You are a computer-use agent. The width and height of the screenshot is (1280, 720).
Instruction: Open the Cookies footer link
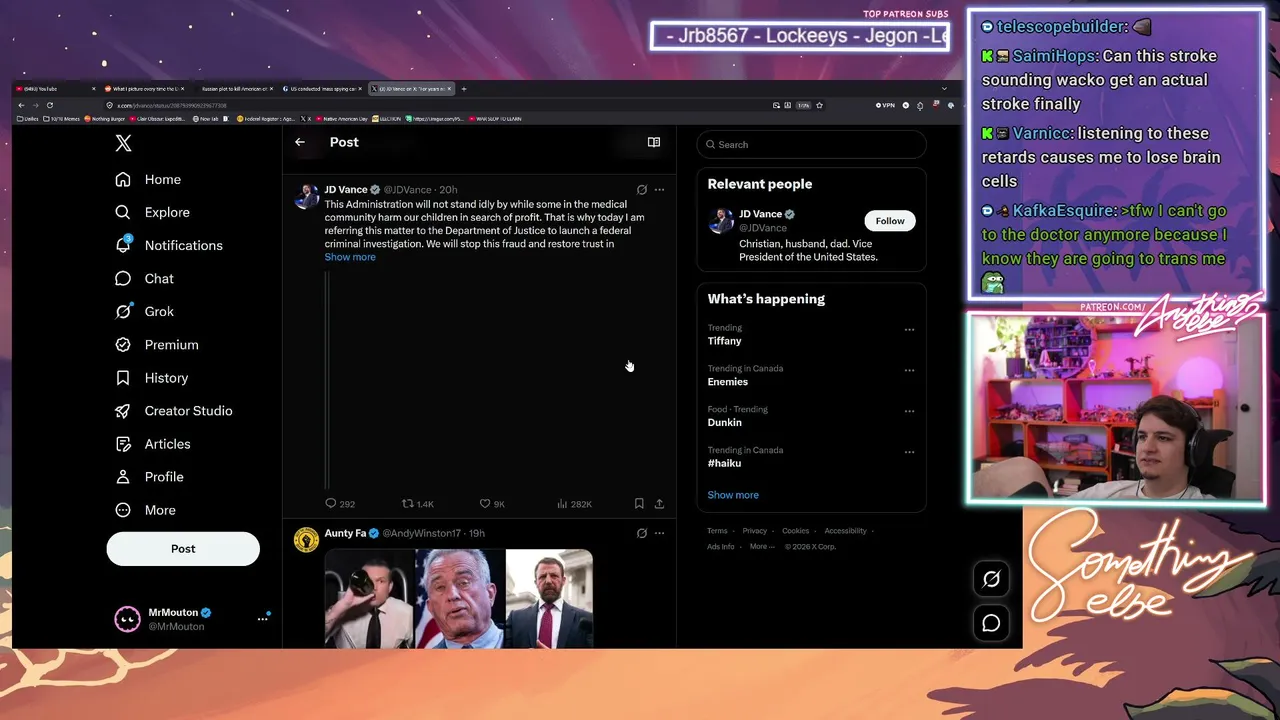click(796, 531)
